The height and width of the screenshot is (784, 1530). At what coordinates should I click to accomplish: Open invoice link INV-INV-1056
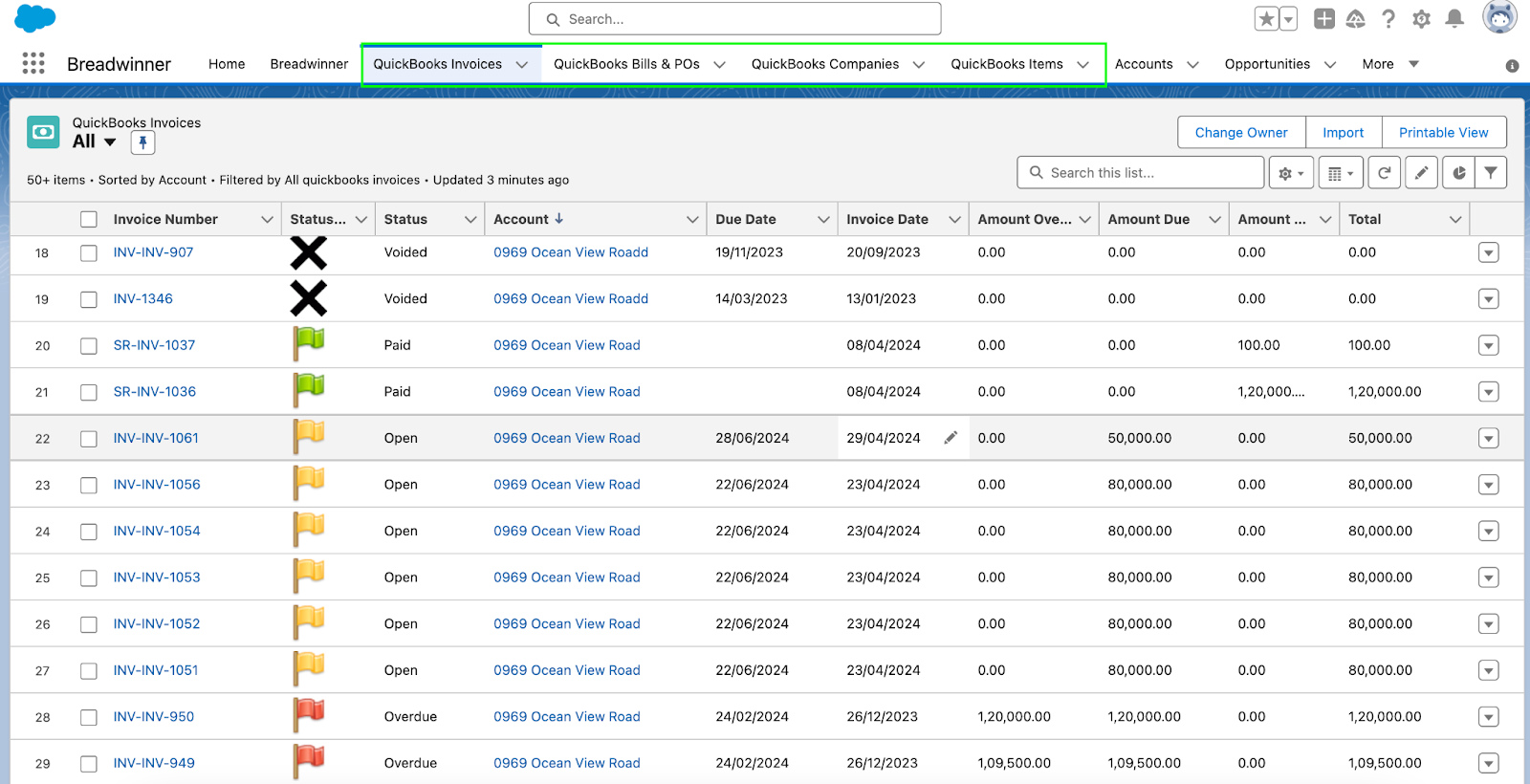[x=157, y=485]
